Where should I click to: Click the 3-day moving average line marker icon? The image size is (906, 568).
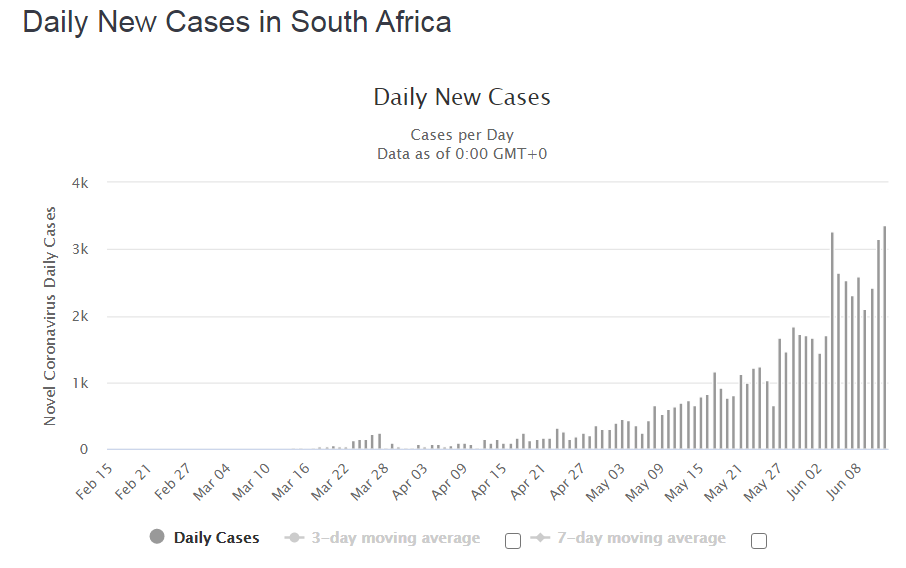click(x=294, y=538)
